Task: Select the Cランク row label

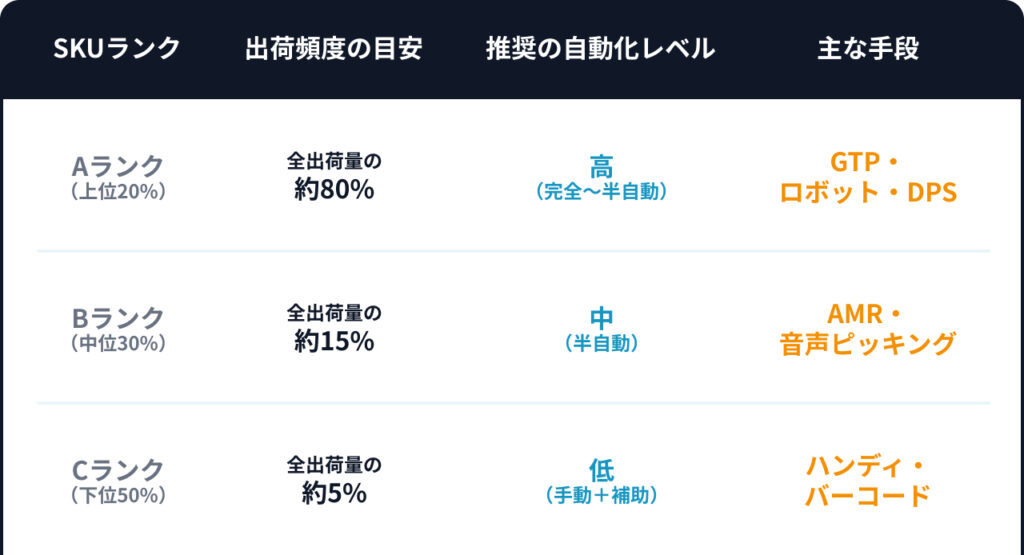Action: click(117, 470)
